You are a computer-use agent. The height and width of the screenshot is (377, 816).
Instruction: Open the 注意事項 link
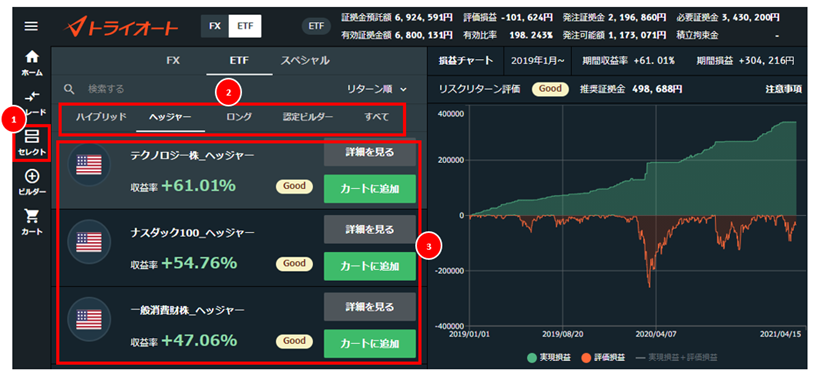pos(784,89)
